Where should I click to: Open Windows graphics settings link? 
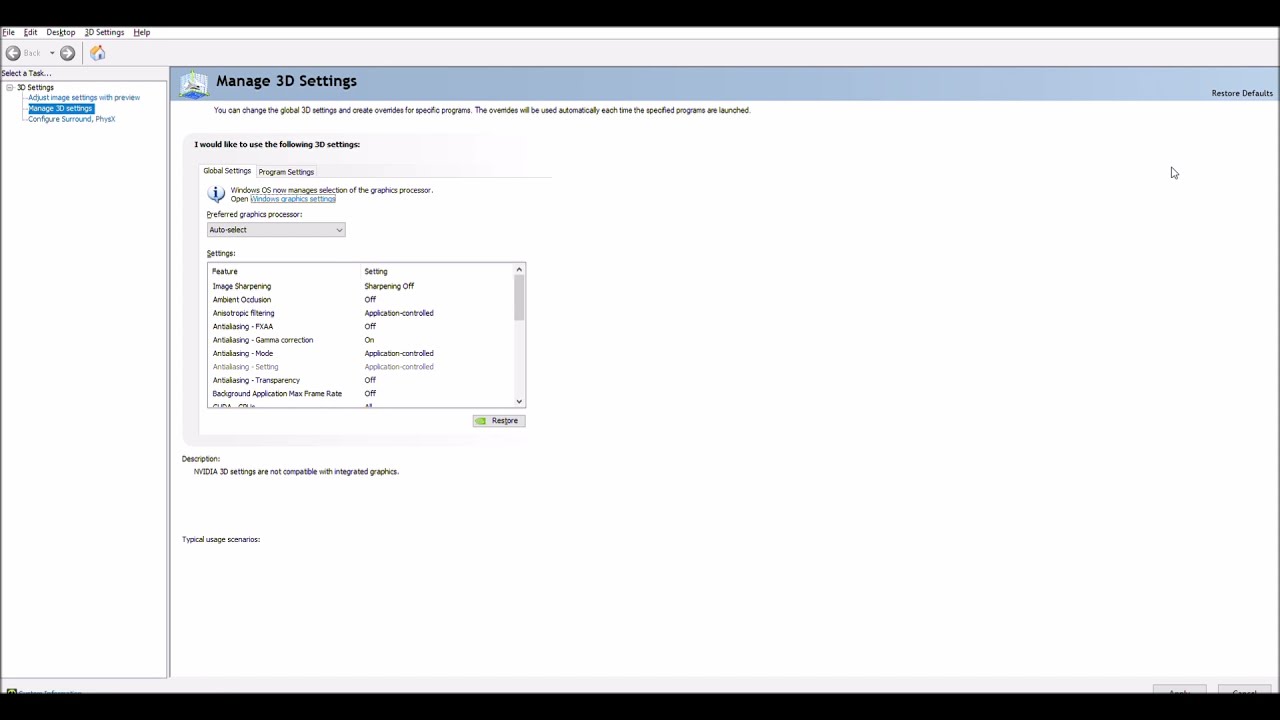[x=293, y=199]
